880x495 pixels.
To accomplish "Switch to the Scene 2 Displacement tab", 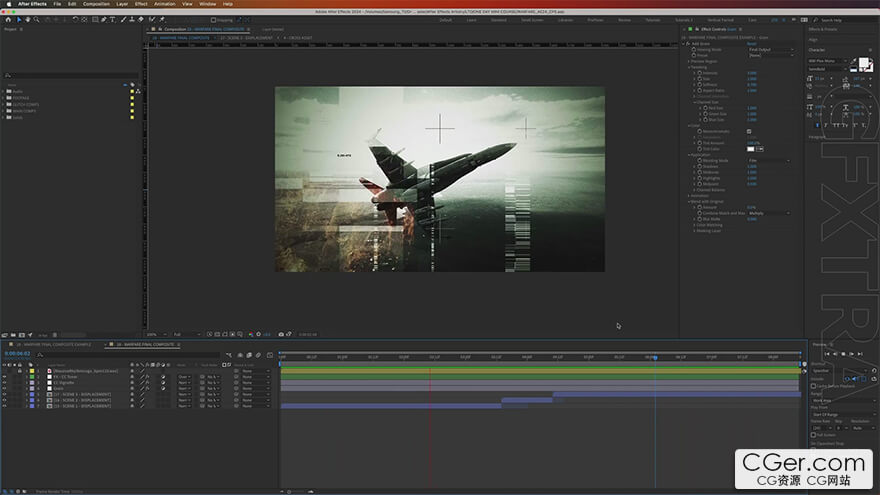I will tap(246, 37).
